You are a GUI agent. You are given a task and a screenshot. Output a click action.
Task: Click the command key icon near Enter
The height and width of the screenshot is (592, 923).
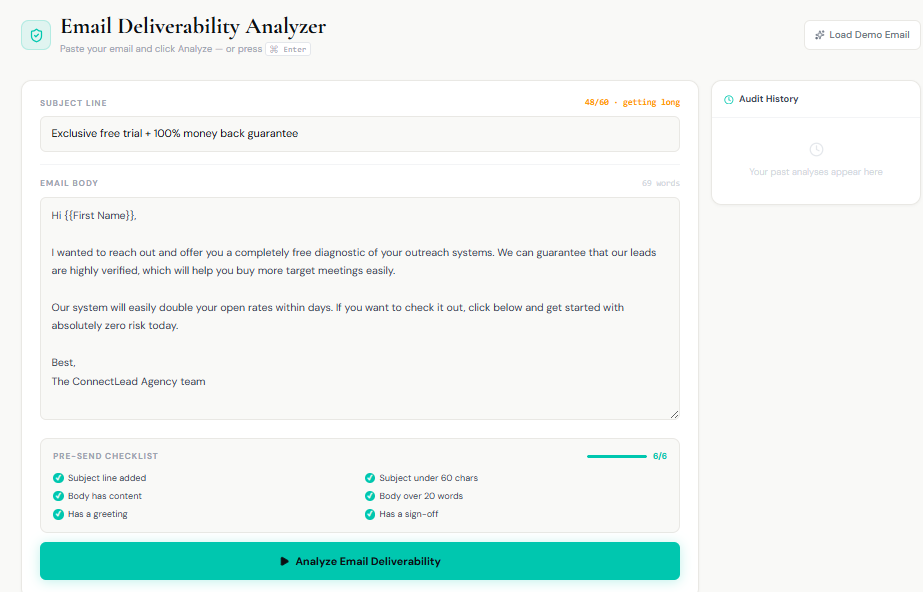coord(274,49)
